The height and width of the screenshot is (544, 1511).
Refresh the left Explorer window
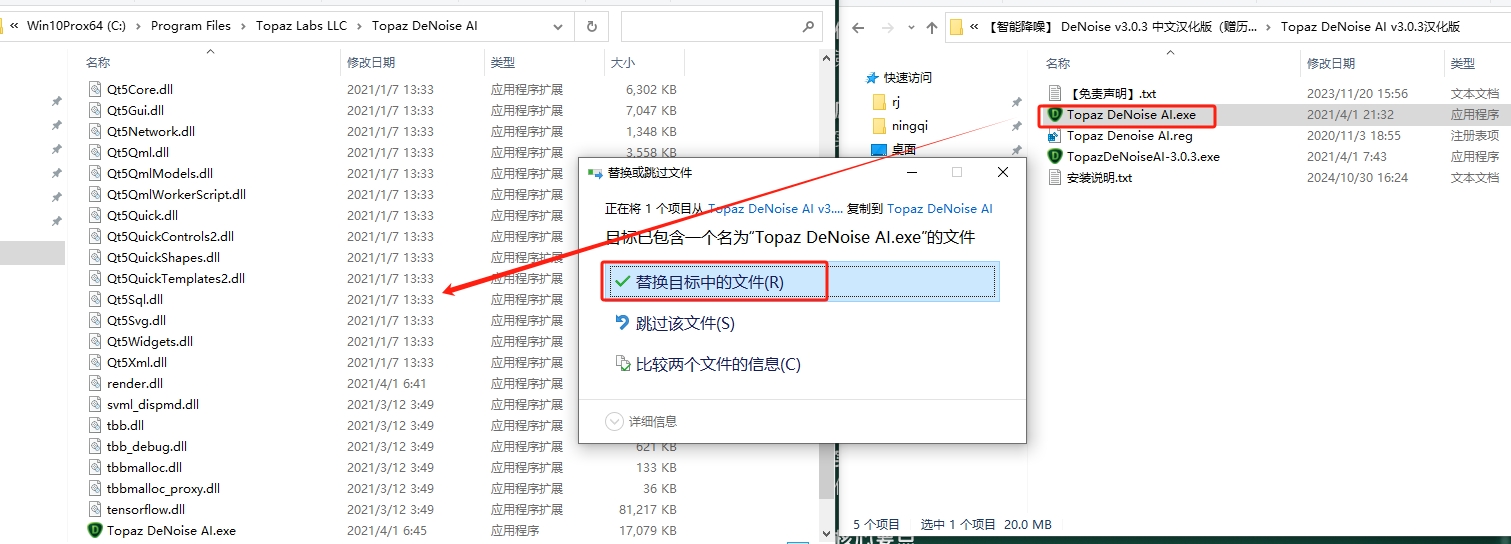tap(592, 26)
